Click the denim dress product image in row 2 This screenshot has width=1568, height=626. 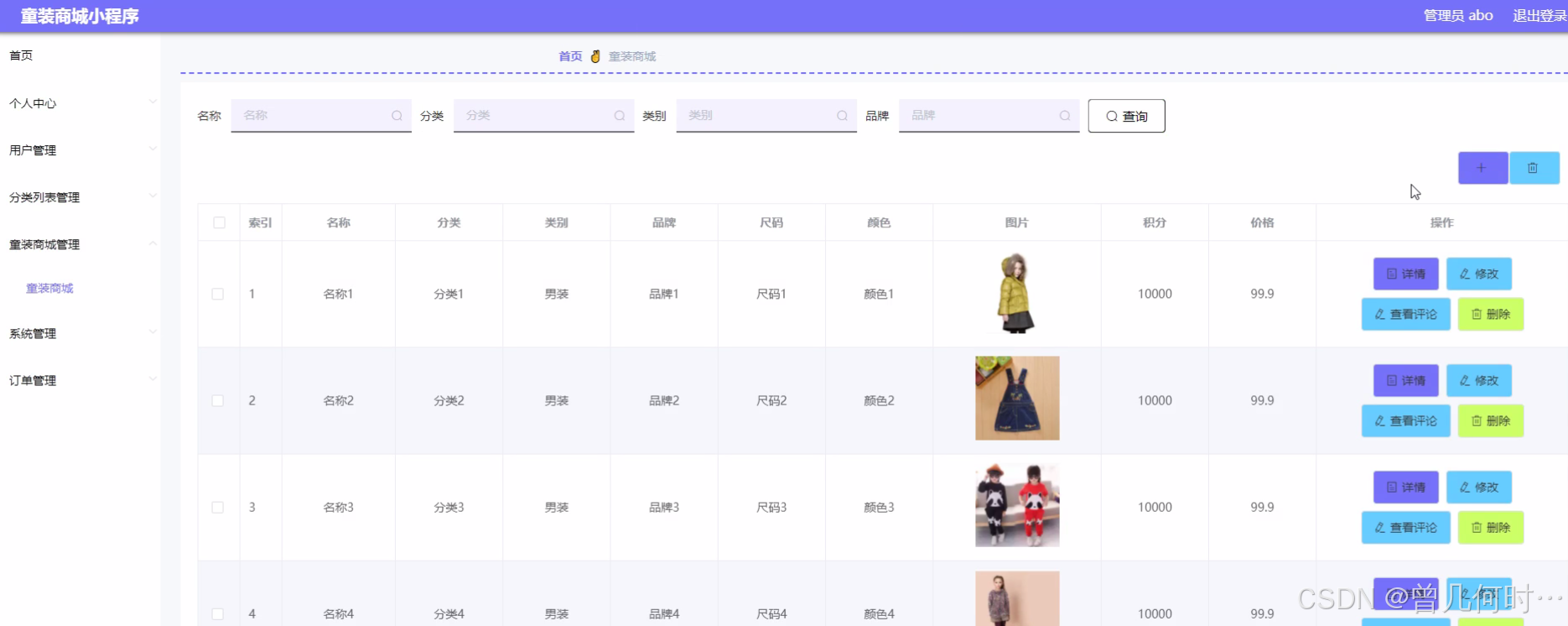[1017, 398]
